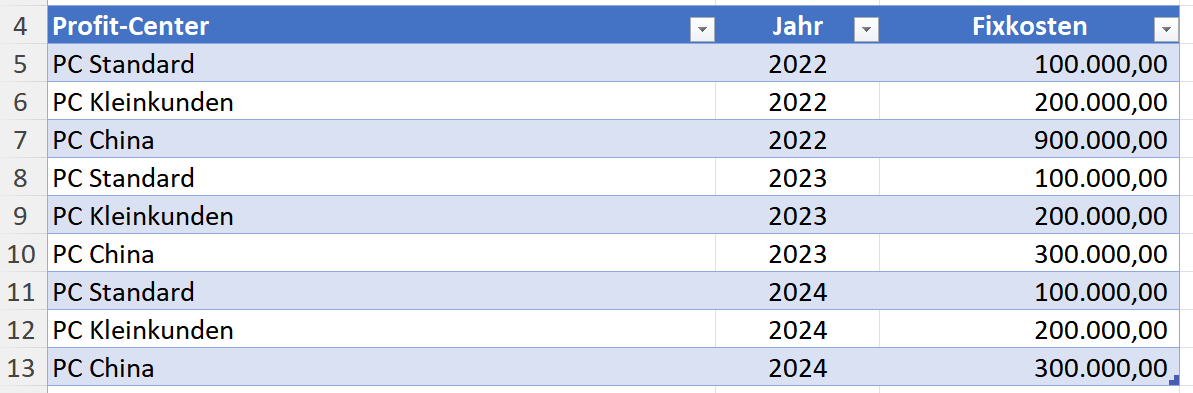Select the Fixkosten header cell
Image resolution: width=1193 pixels, height=393 pixels.
[x=1029, y=26]
